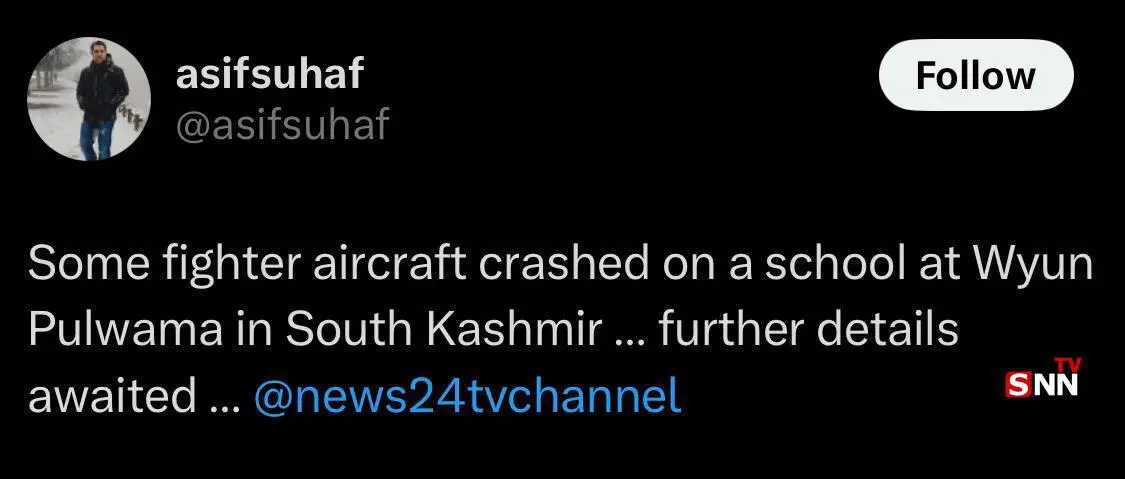
Task: Open the tweet by clicking its first line
Action: point(560,266)
